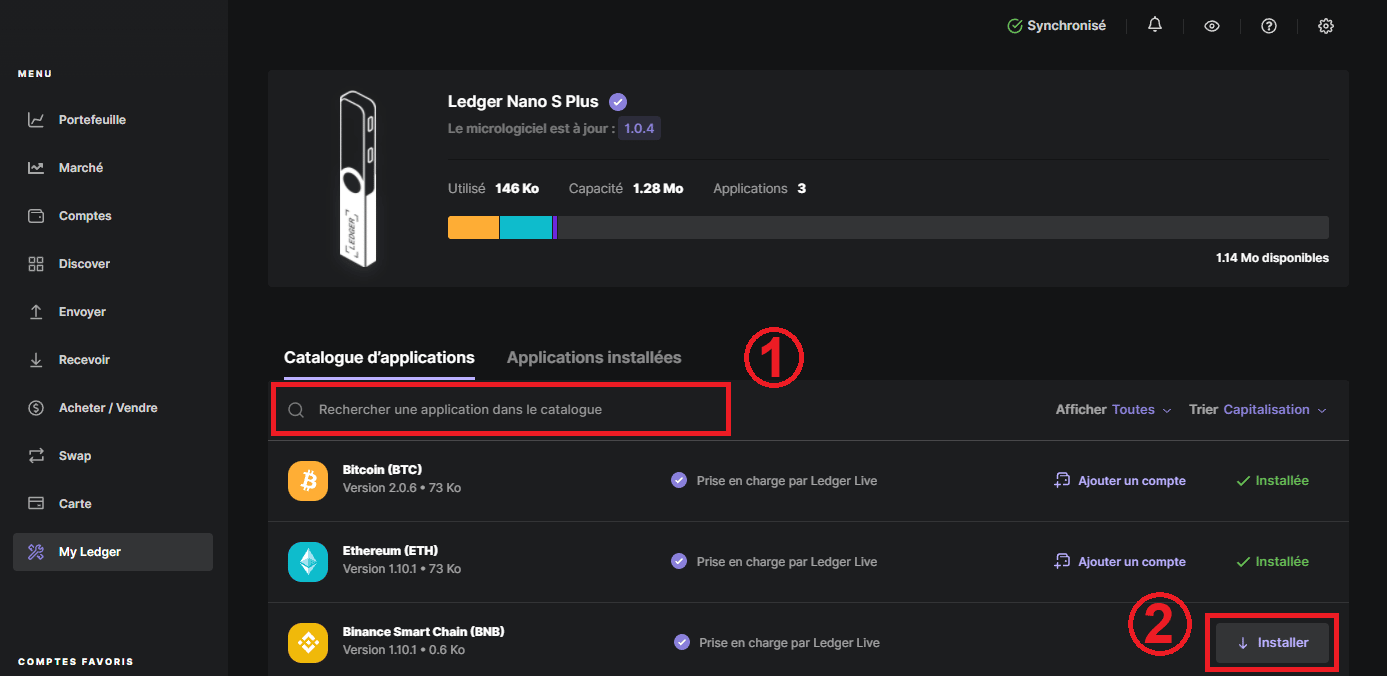Click firmware version 1.0.4 badge

pyautogui.click(x=639, y=128)
